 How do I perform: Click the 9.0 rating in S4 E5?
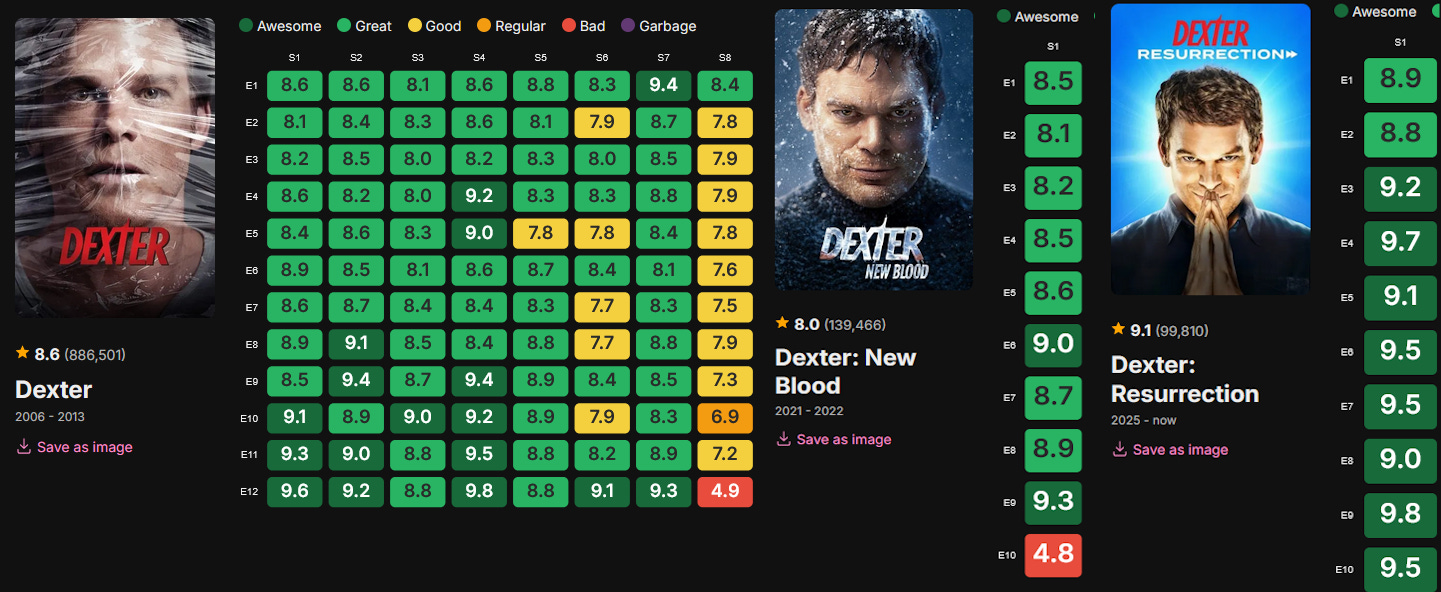(x=479, y=233)
